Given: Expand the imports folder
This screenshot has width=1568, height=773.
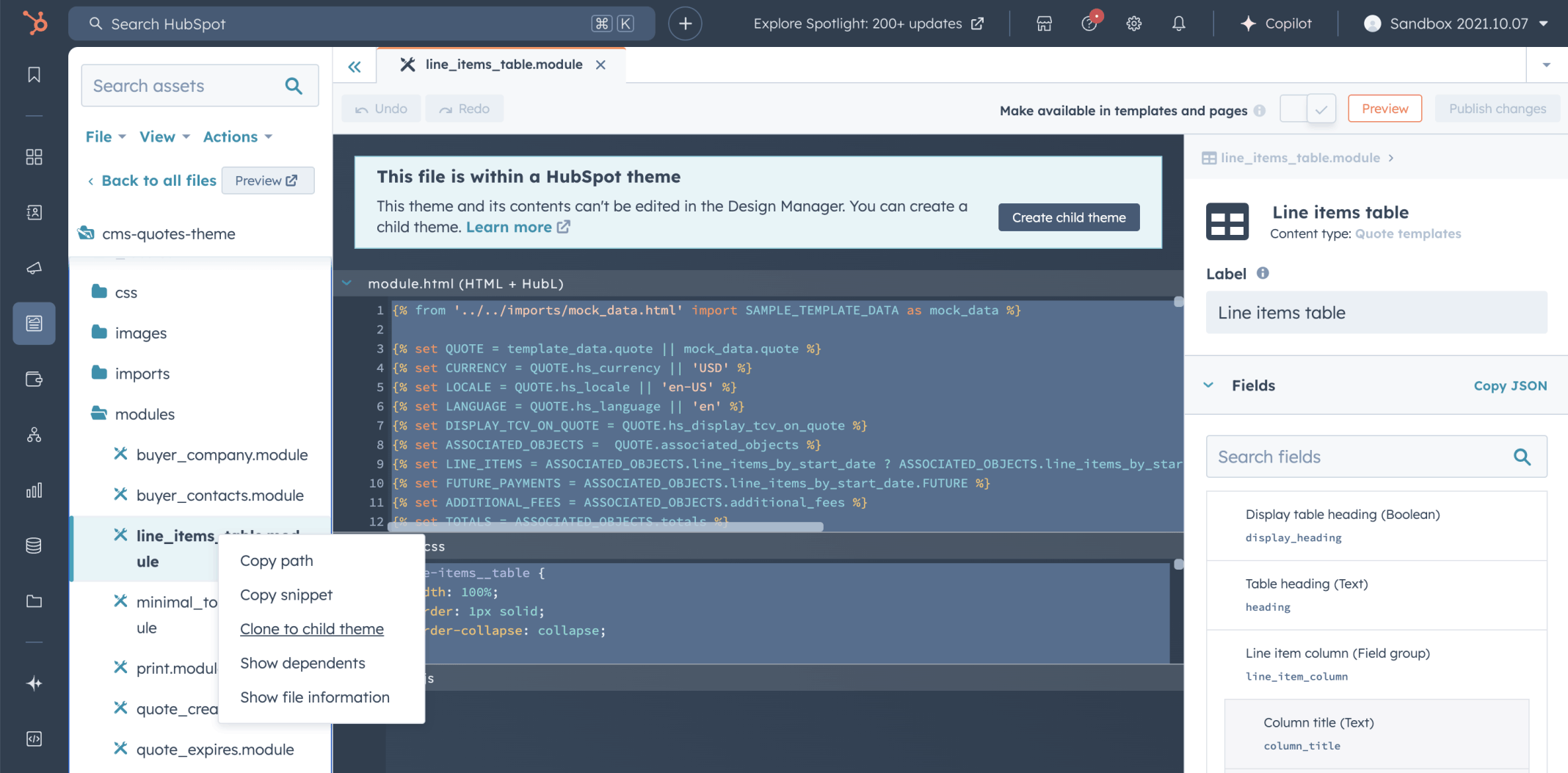Looking at the screenshot, I should [131, 373].
